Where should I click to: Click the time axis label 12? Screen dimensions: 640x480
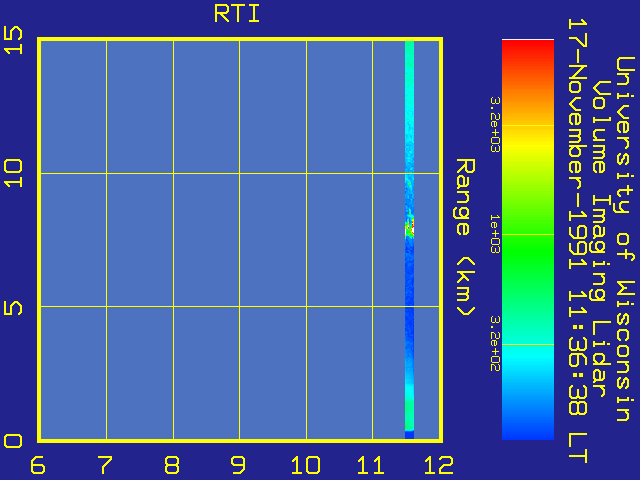pos(439,465)
